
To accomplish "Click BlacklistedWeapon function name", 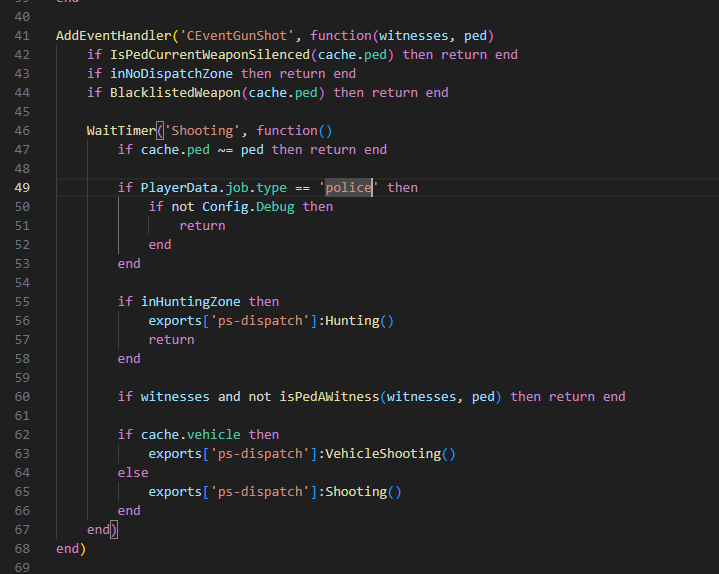I will (175, 93).
